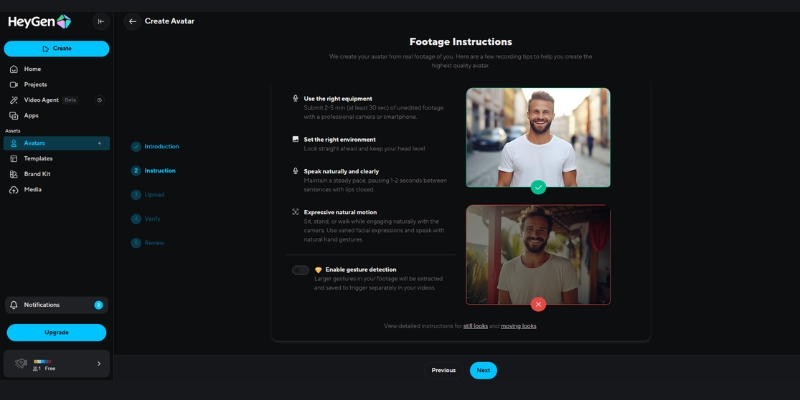Click the plus icon next to Avatars
The image size is (800, 400).
pos(99,143)
